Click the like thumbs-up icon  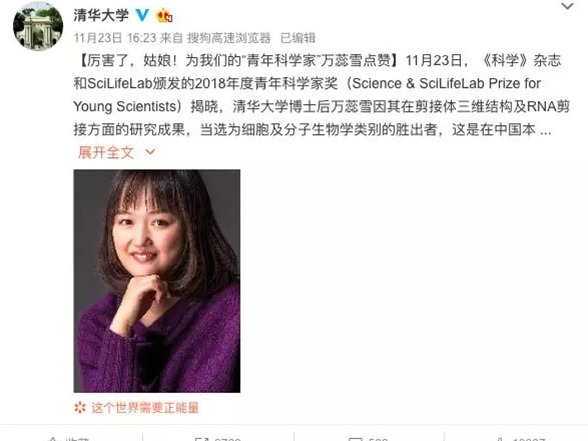pyautogui.click(x=499, y=439)
